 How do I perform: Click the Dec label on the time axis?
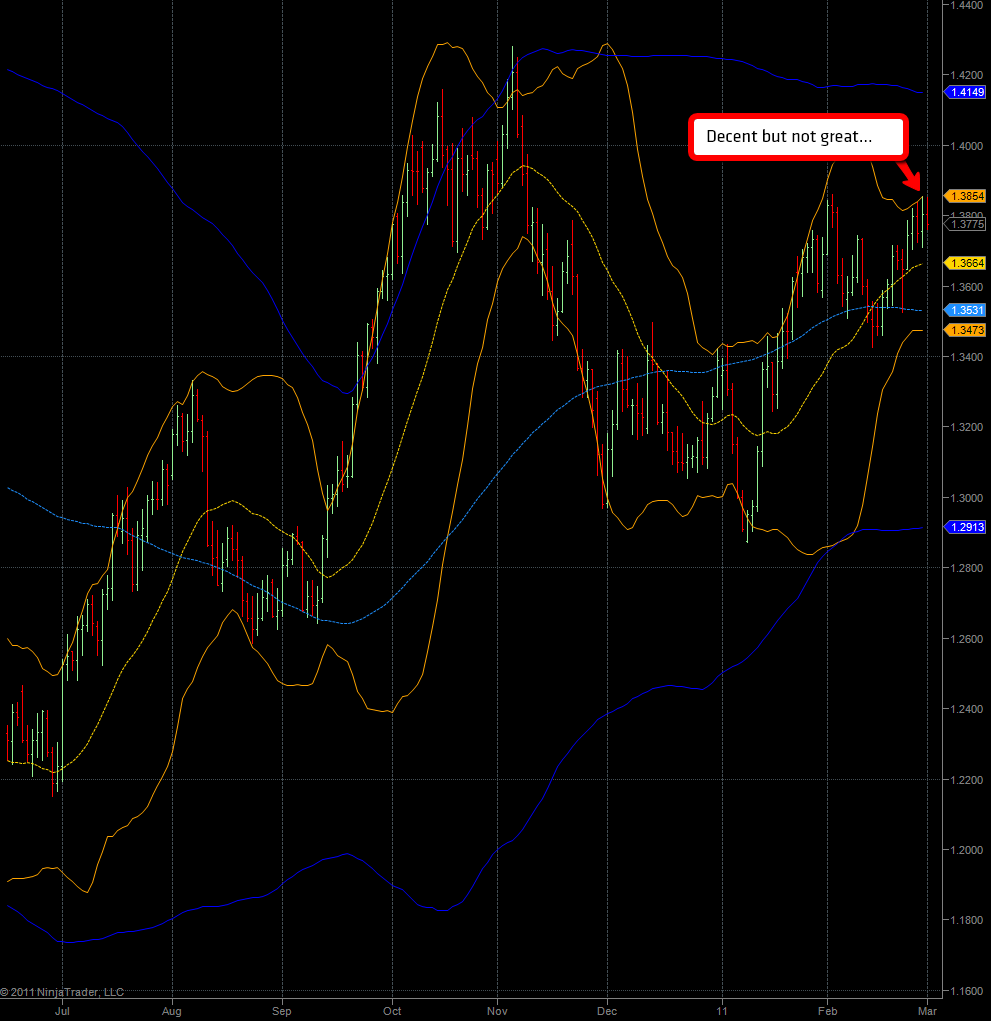pos(607,1010)
